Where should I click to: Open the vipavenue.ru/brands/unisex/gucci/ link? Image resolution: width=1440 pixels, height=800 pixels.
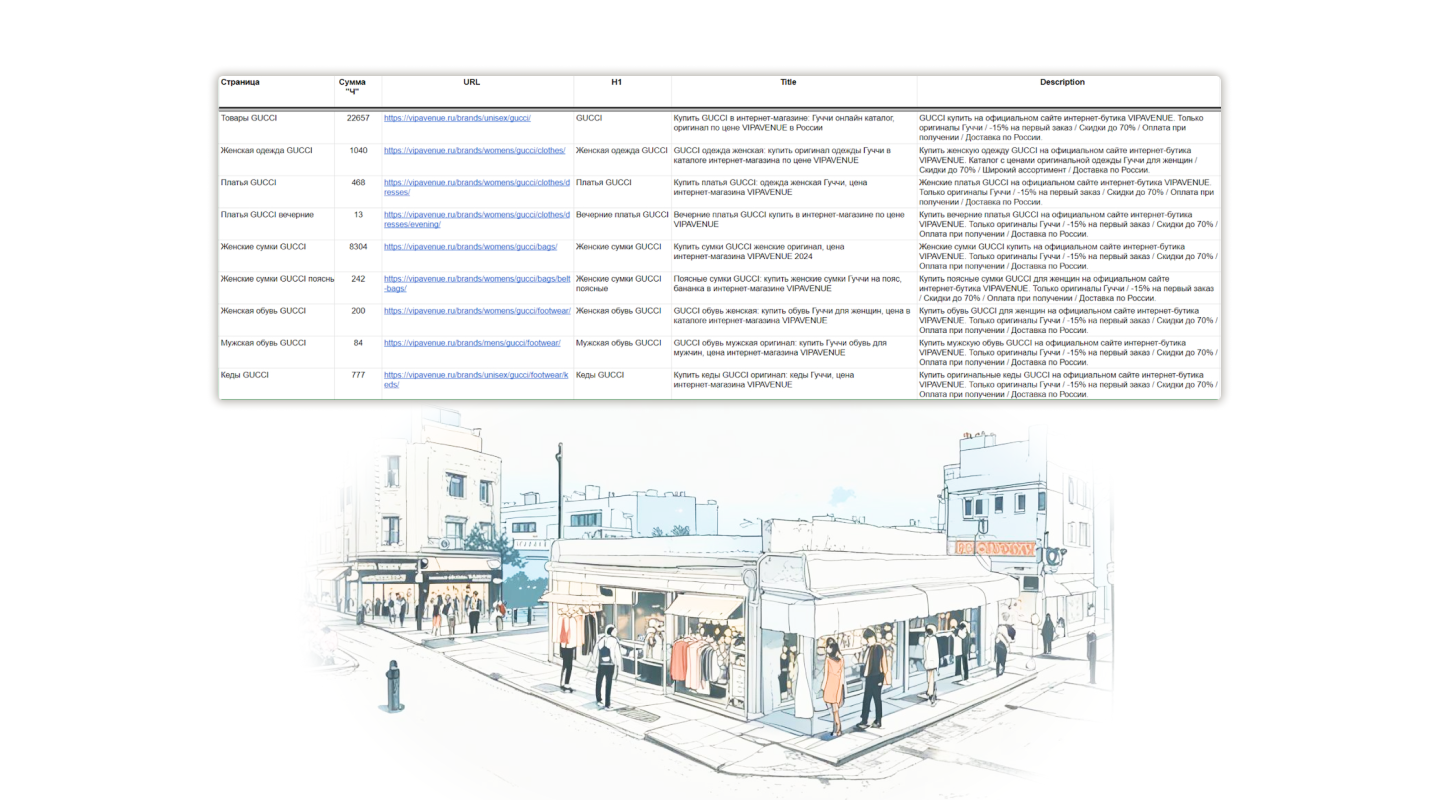point(457,118)
